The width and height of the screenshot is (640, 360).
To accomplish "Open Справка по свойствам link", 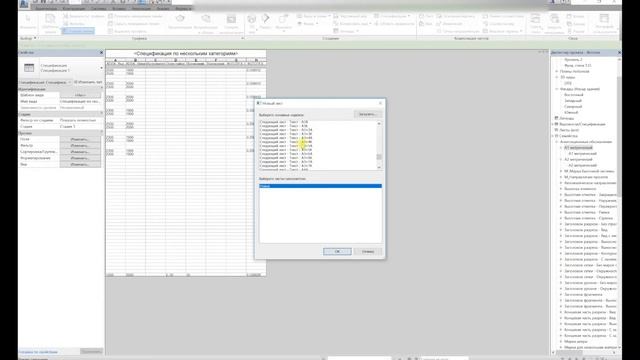I will click(38, 352).
